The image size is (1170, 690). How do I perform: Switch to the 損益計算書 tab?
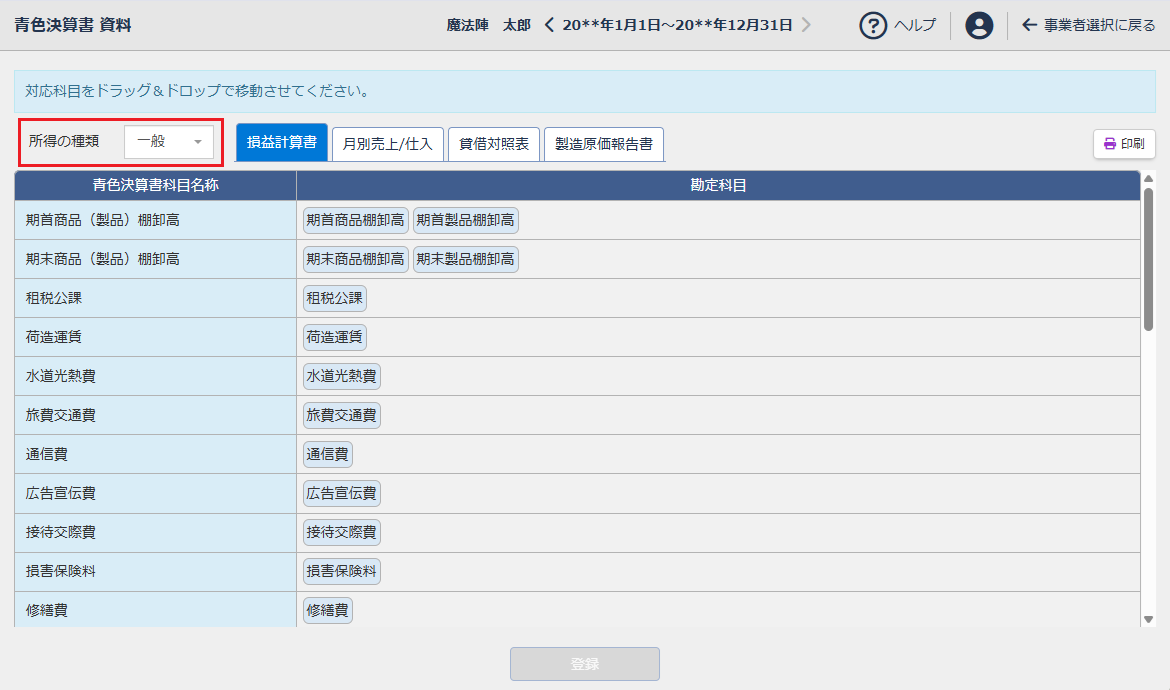click(281, 143)
